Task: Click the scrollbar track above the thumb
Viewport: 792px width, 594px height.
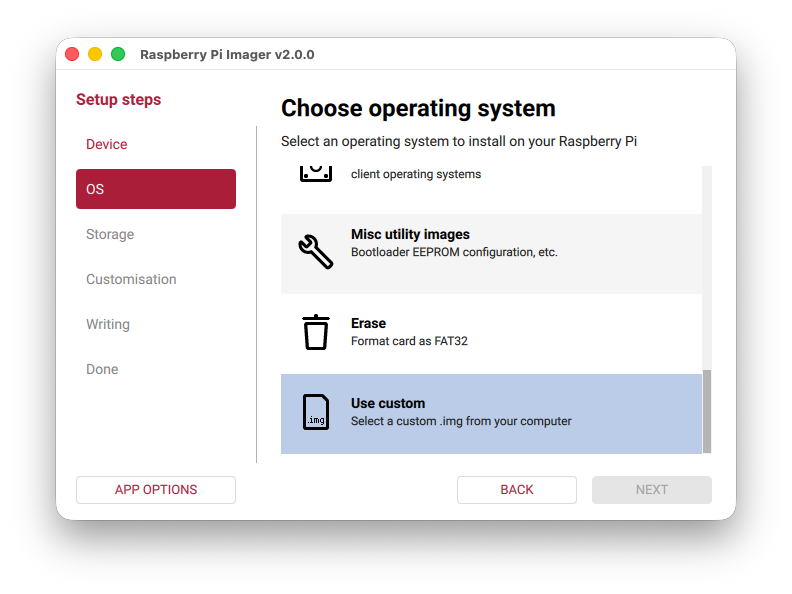Action: pyautogui.click(x=707, y=268)
